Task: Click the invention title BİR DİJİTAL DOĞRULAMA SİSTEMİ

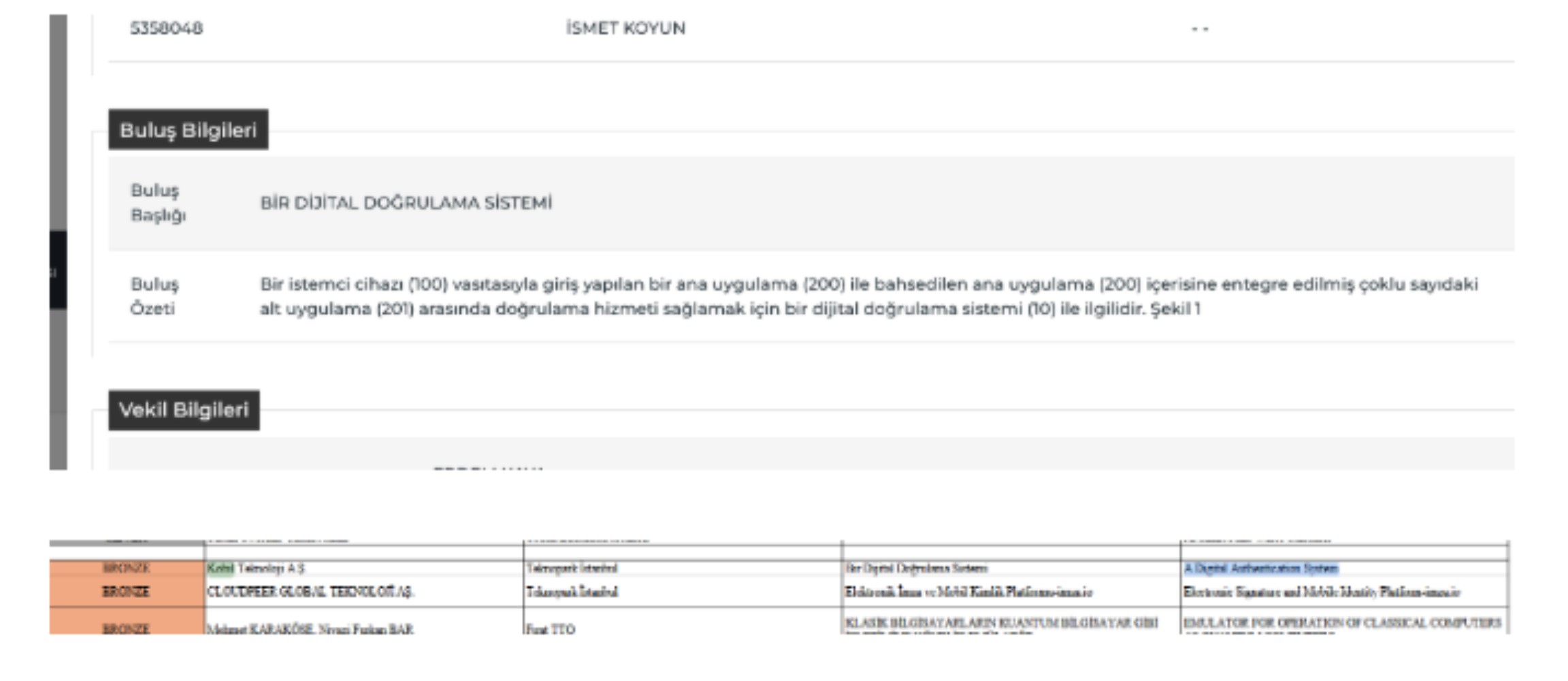Action: click(x=406, y=203)
